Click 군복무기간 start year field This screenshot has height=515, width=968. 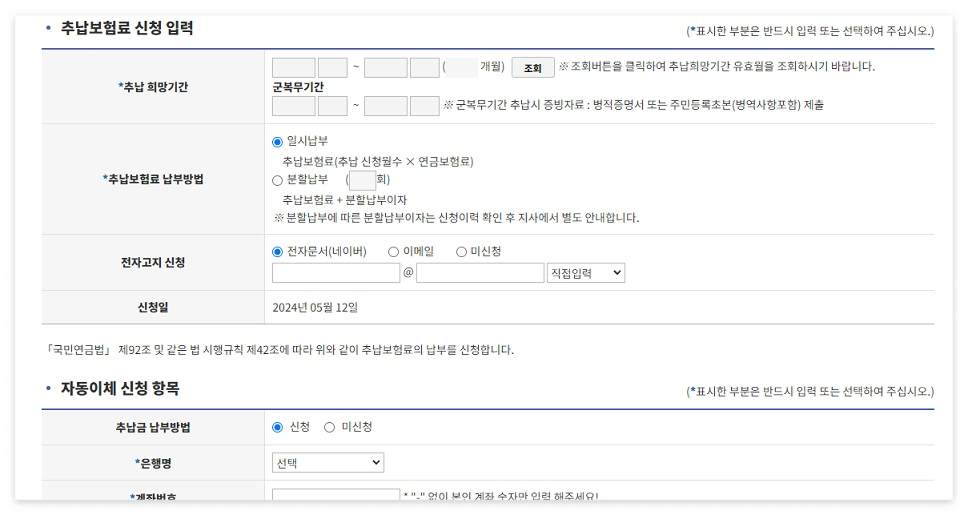[294, 106]
